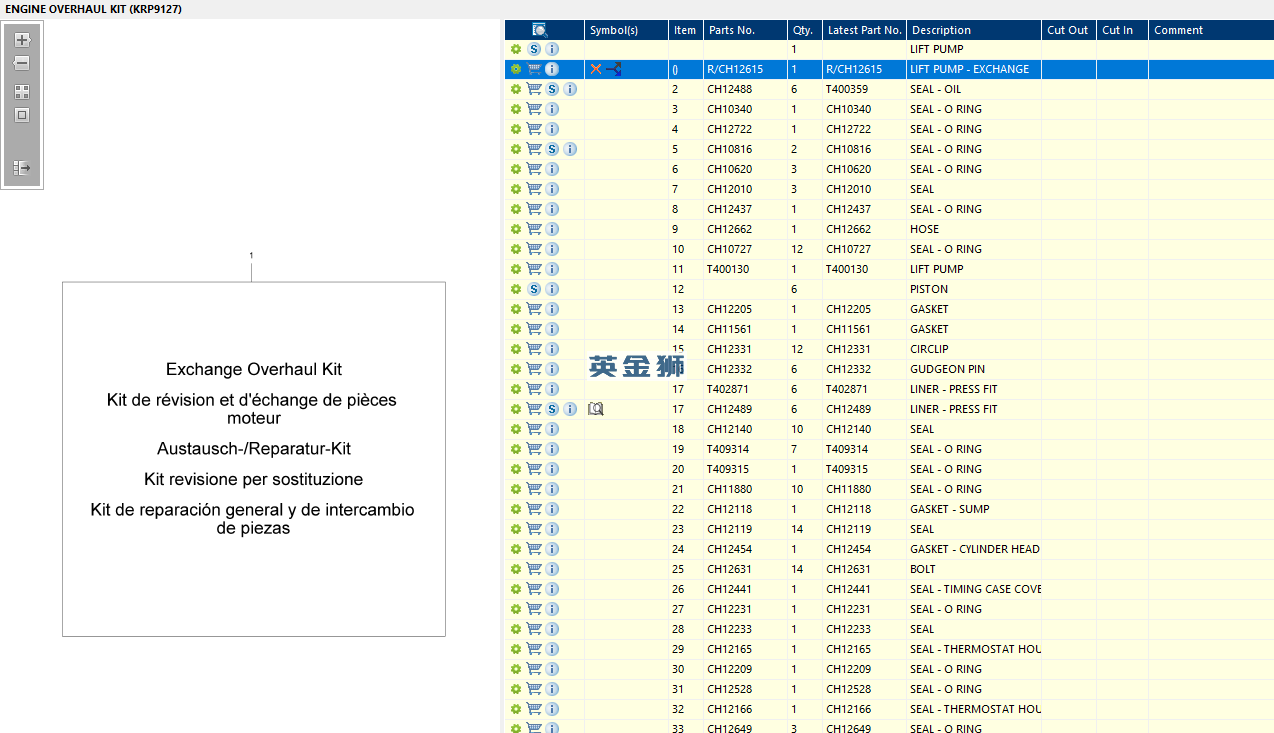
Task: Sort table by Parts No. column header
Action: (732, 30)
